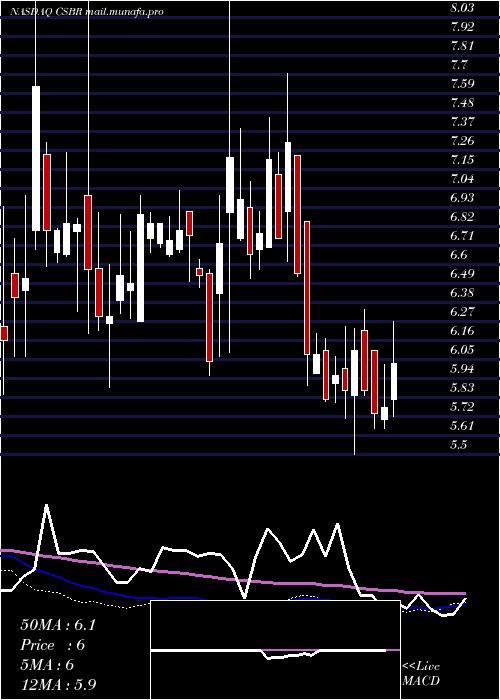Click the 6.71 price axis label
The height and width of the screenshot is (700, 500).
click(x=464, y=235)
